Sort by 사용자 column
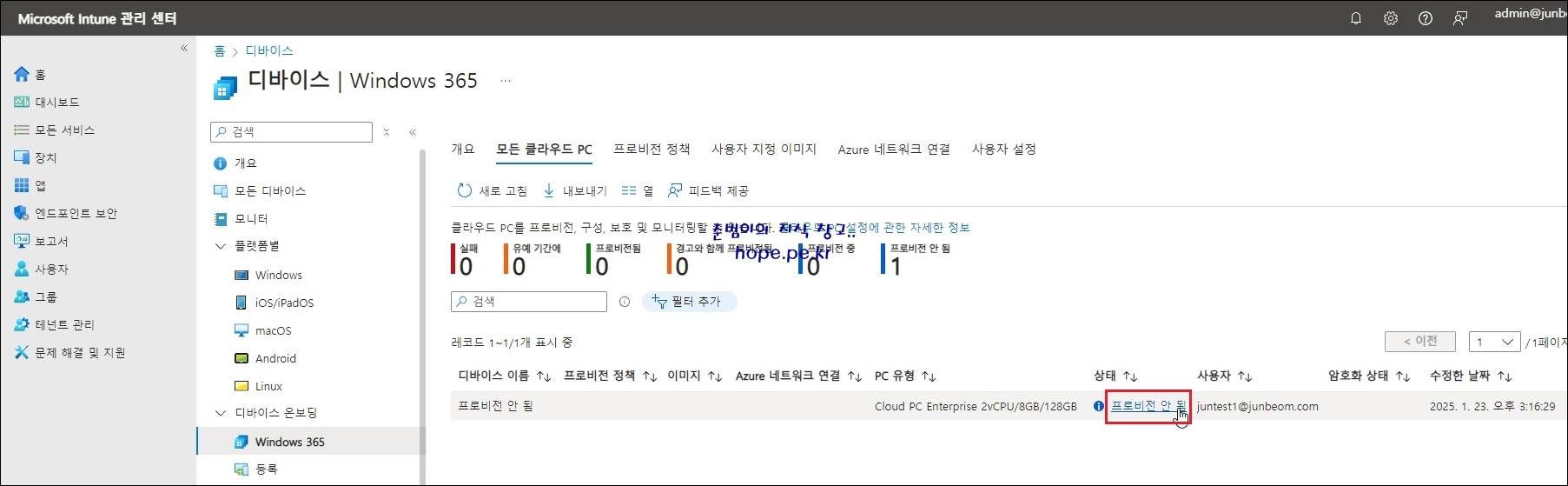1568x486 pixels. pos(1225,376)
